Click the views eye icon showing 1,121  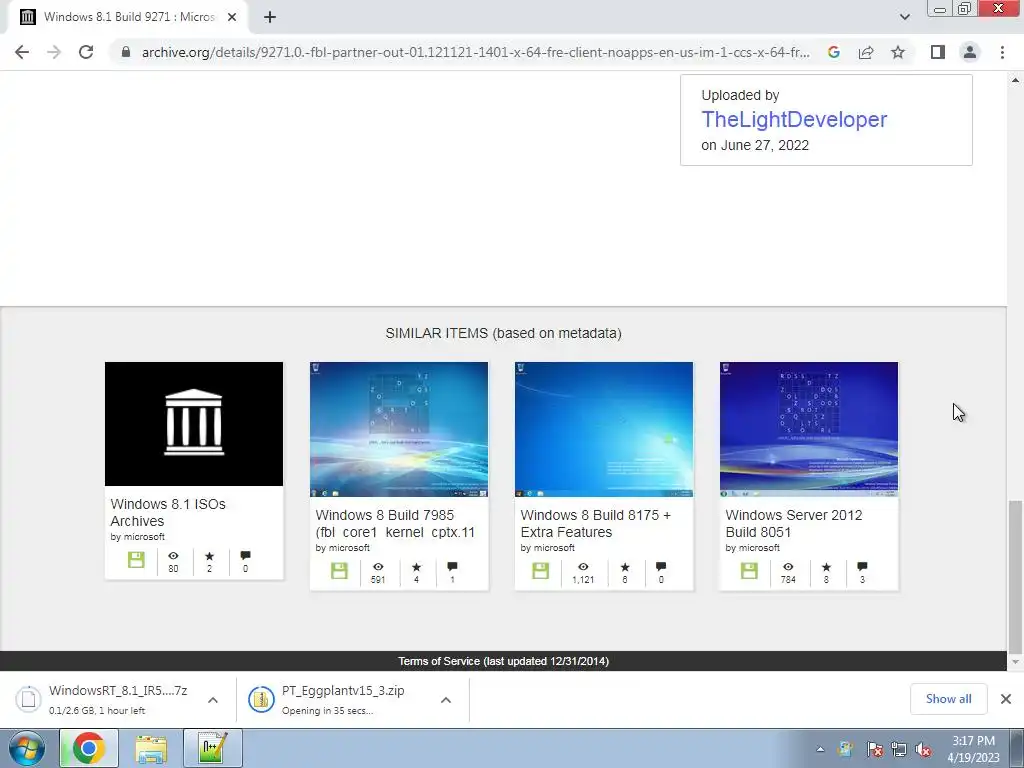583,567
